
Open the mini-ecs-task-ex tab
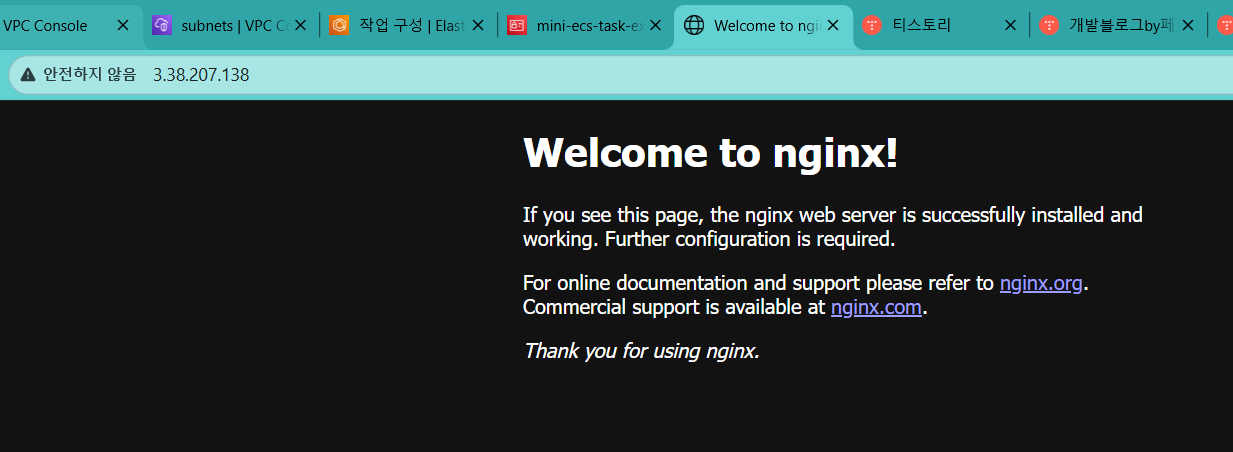(x=586, y=26)
